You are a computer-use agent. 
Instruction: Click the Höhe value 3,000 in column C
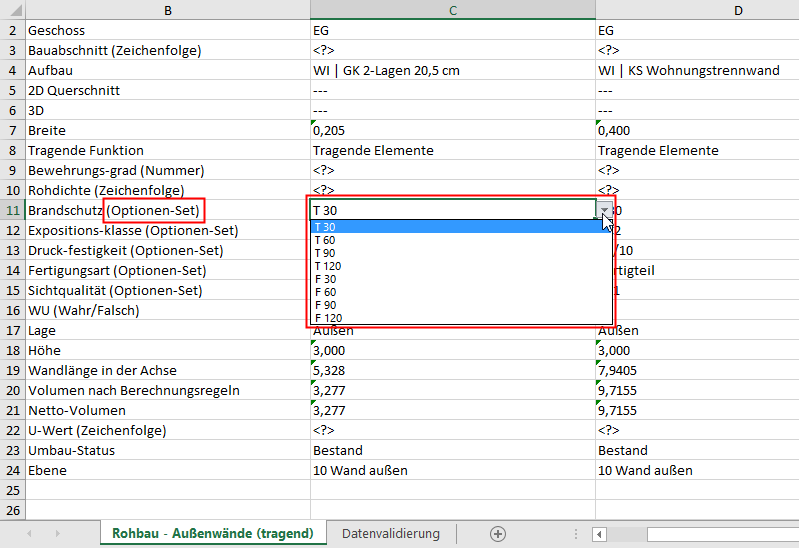tap(452, 351)
